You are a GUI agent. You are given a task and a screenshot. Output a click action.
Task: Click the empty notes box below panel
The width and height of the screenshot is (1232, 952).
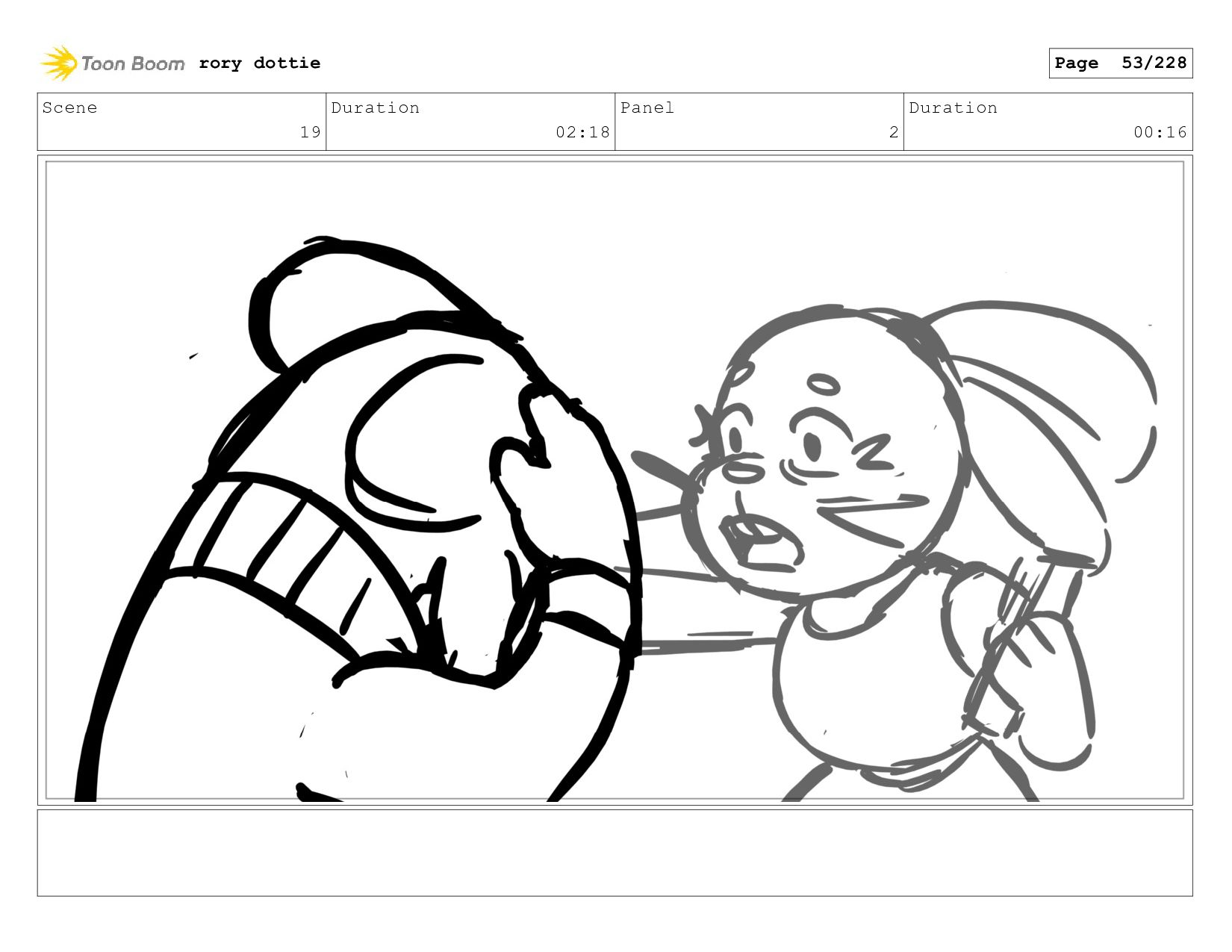615,853
